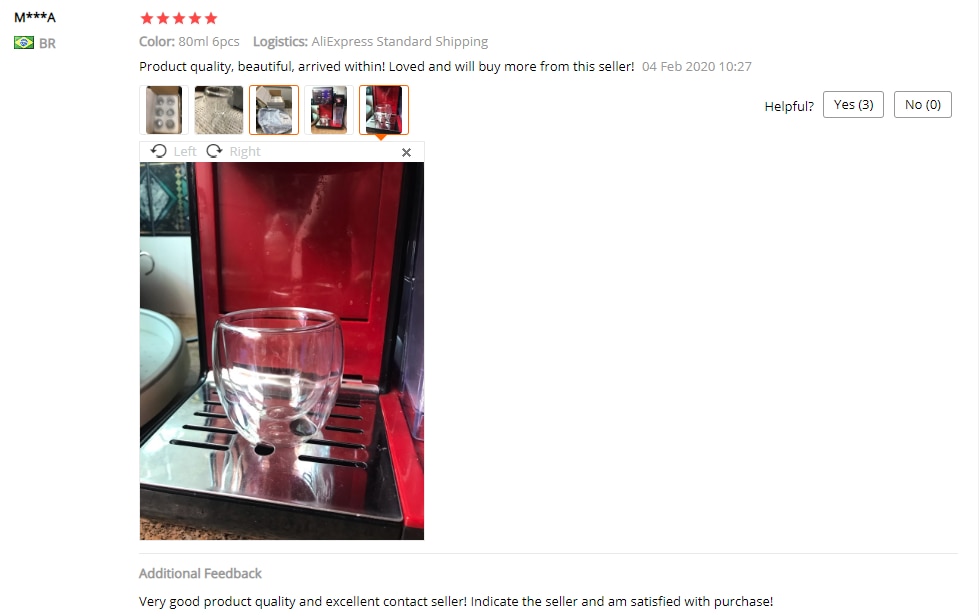Click the five-star rating icons
The width and height of the screenshot is (979, 616).
tap(179, 18)
